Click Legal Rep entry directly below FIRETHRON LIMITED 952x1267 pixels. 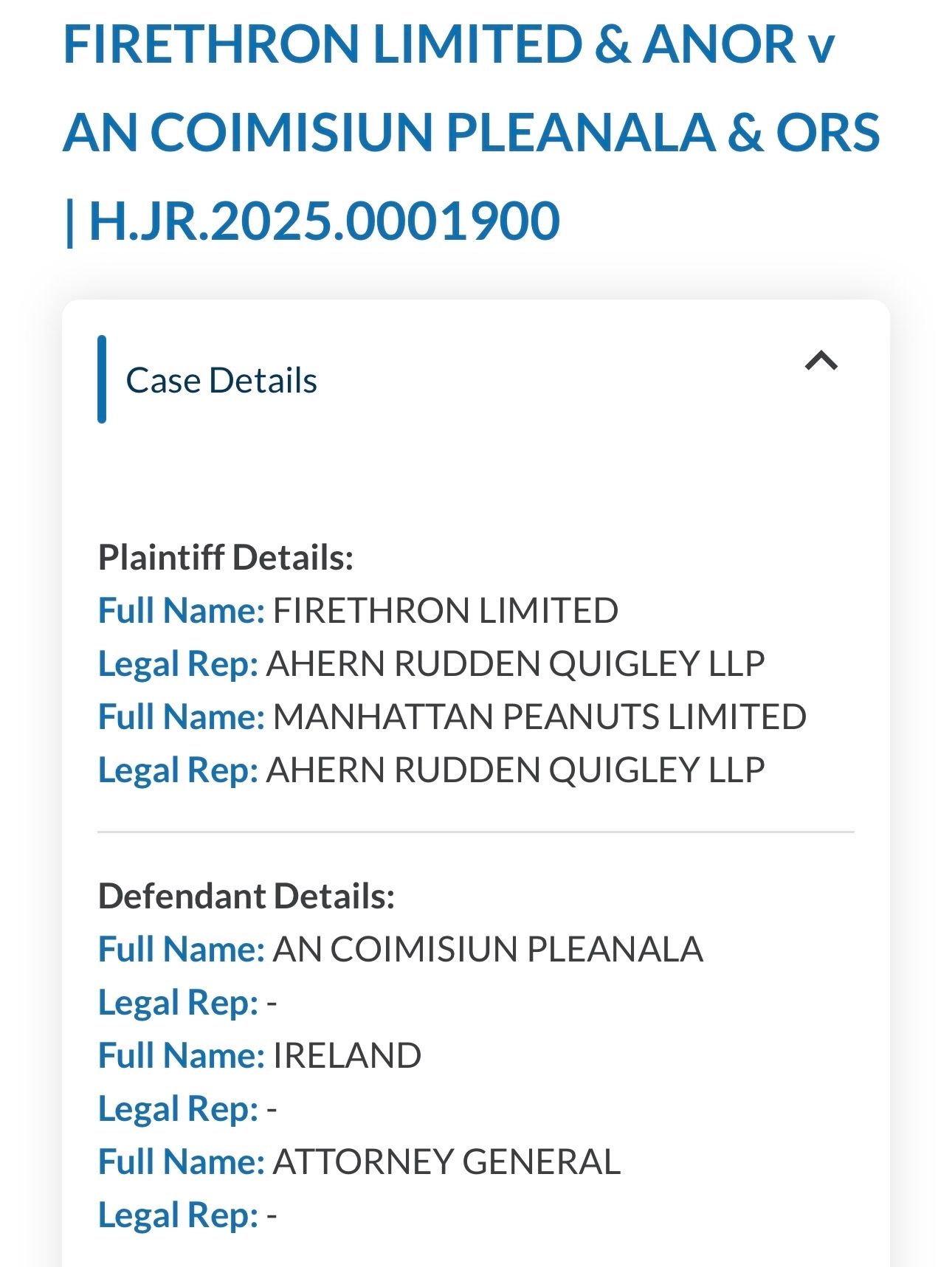514,664
